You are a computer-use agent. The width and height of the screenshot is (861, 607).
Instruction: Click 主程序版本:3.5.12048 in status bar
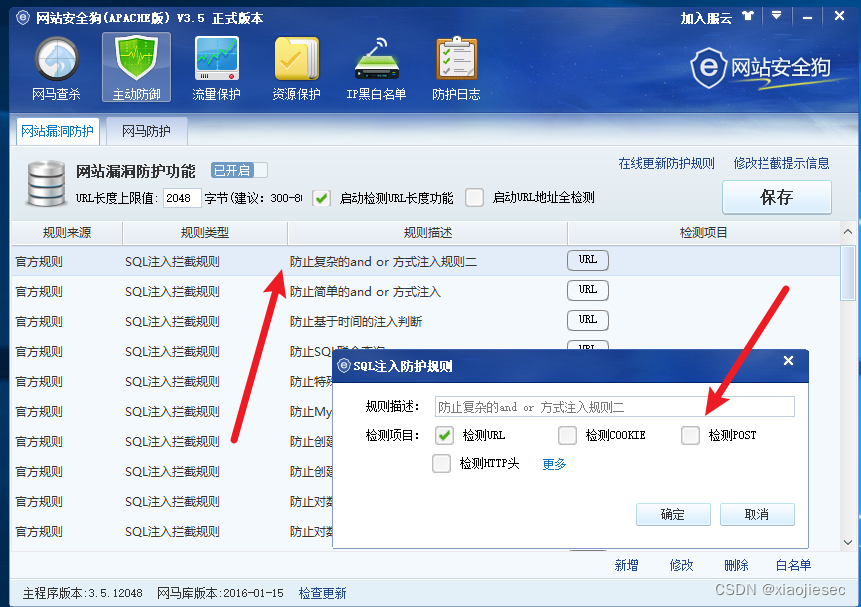pyautogui.click(x=82, y=593)
